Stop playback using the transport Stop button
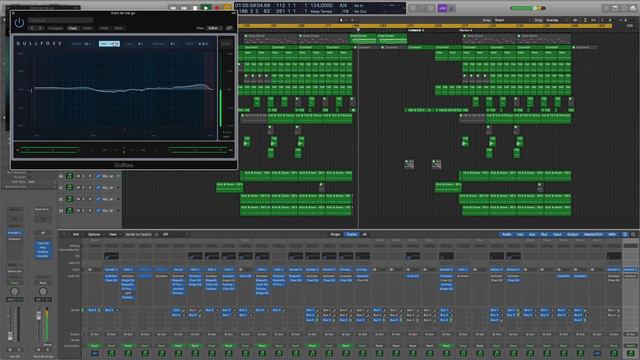 (x=195, y=8)
